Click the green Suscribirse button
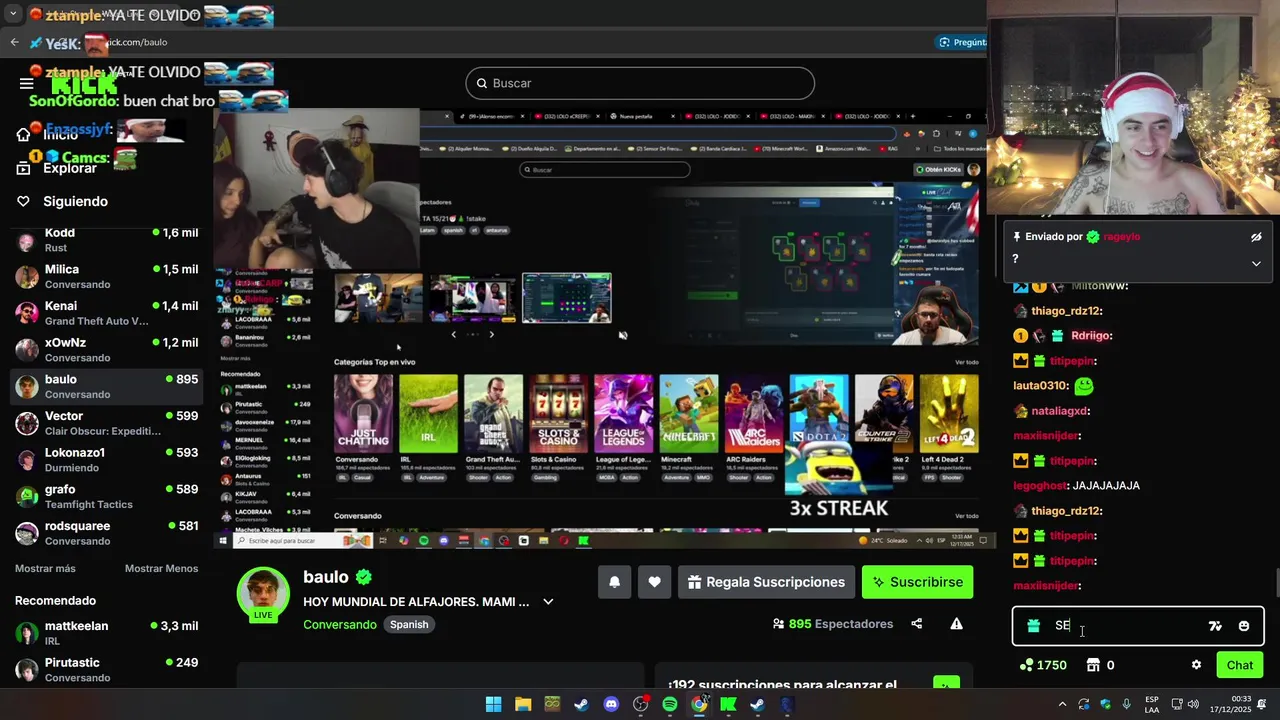Viewport: 1280px width, 720px height. click(917, 582)
